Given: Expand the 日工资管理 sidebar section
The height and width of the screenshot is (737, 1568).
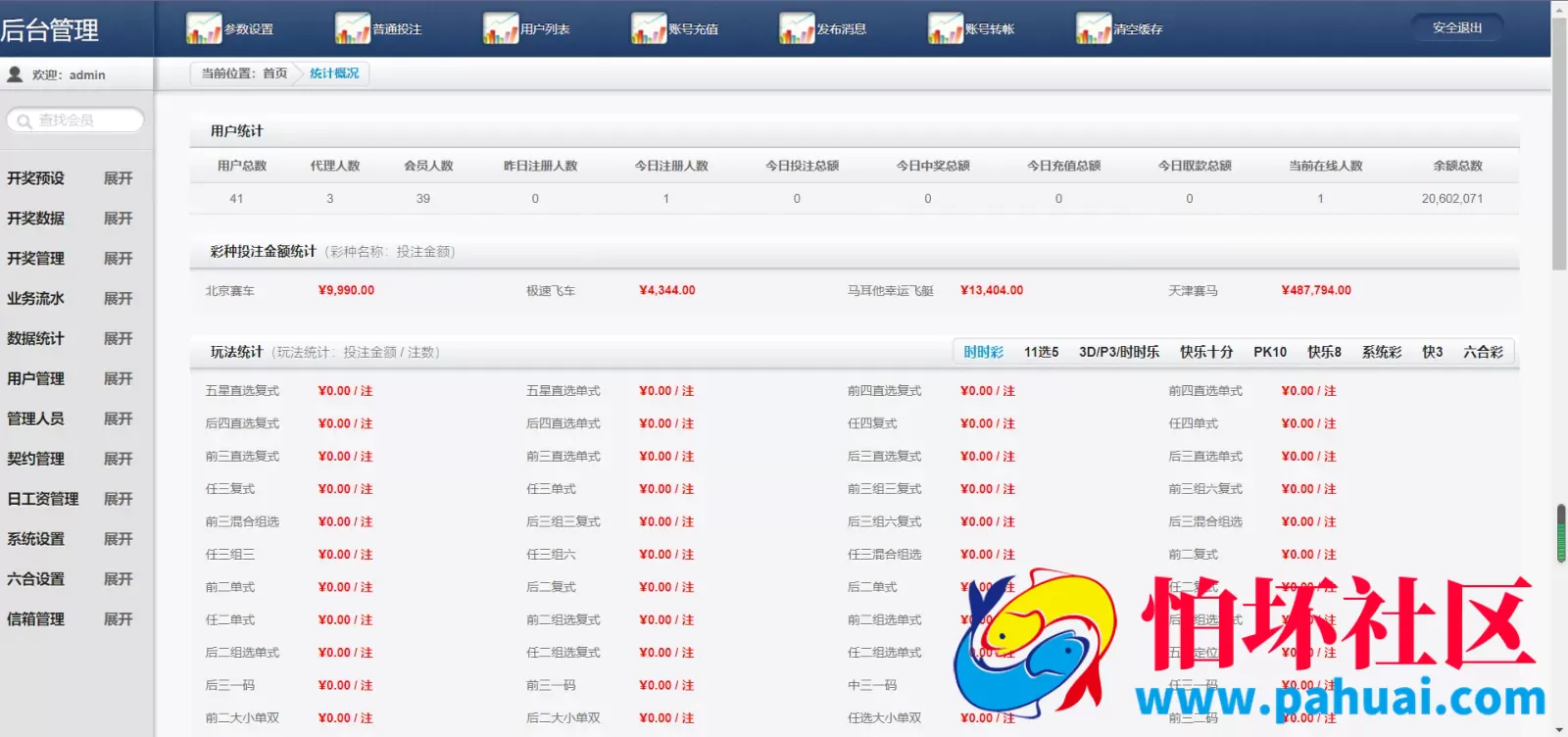Looking at the screenshot, I should 118,500.
